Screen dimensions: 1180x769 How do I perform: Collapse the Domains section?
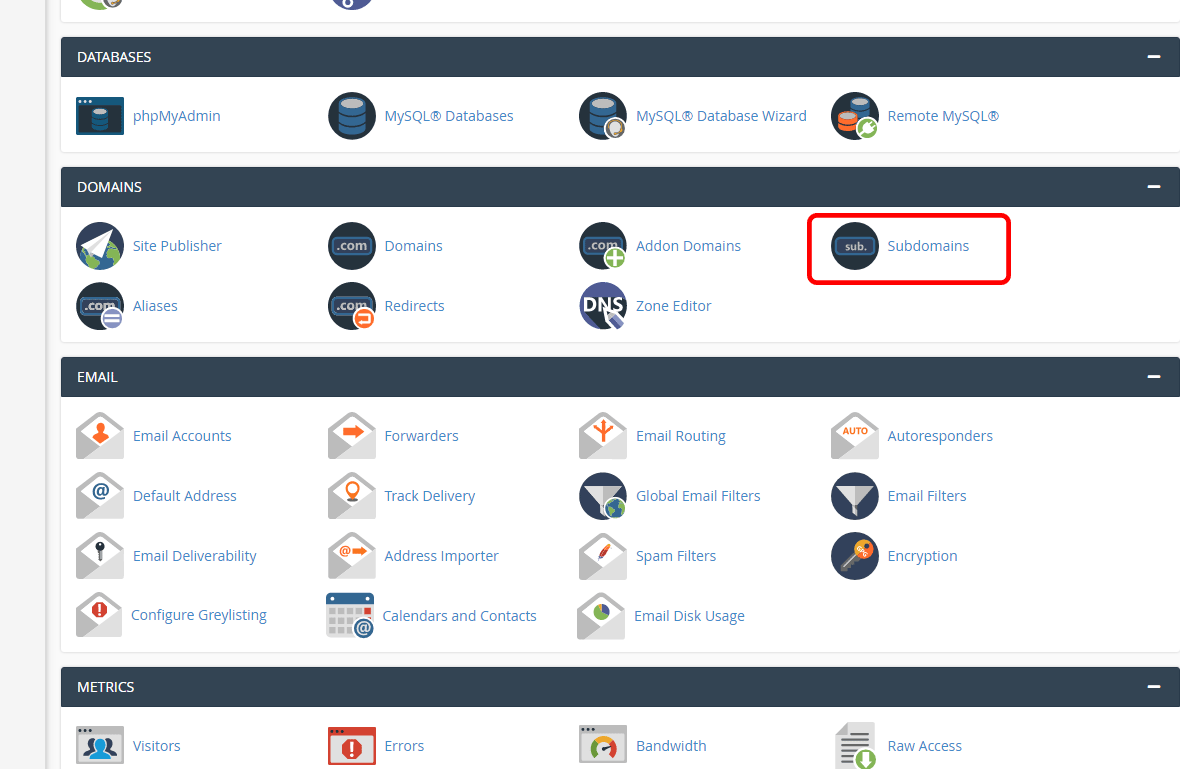(1154, 187)
